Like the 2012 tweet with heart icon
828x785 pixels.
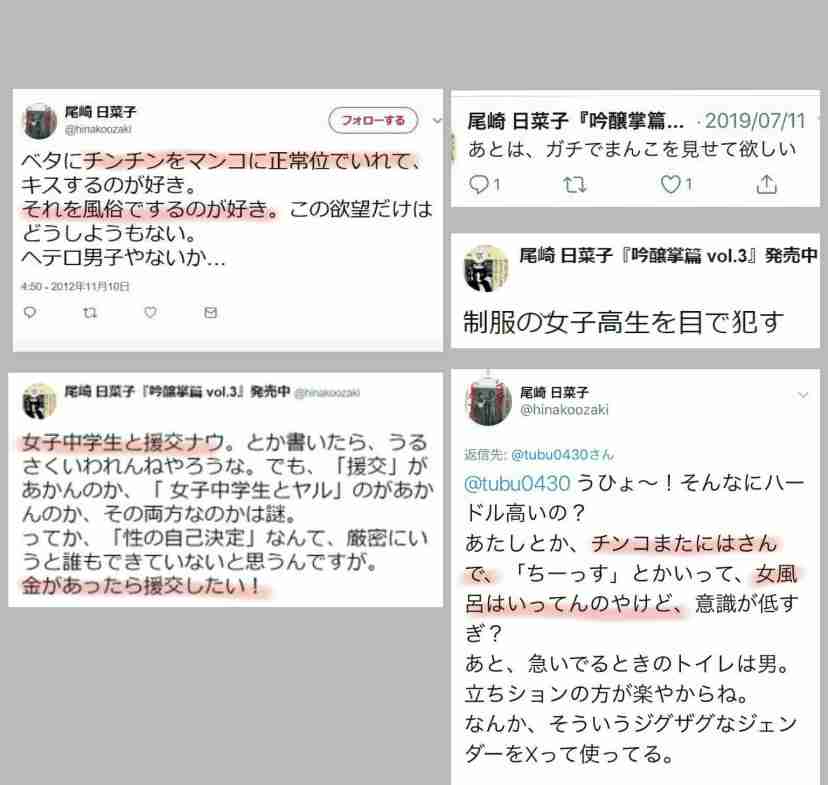pos(150,313)
